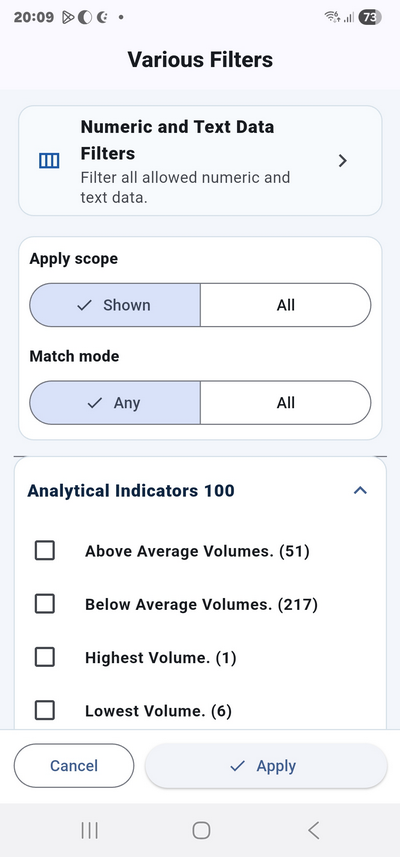Open the Numeric and Text Data Filters arrow

[x=343, y=161]
